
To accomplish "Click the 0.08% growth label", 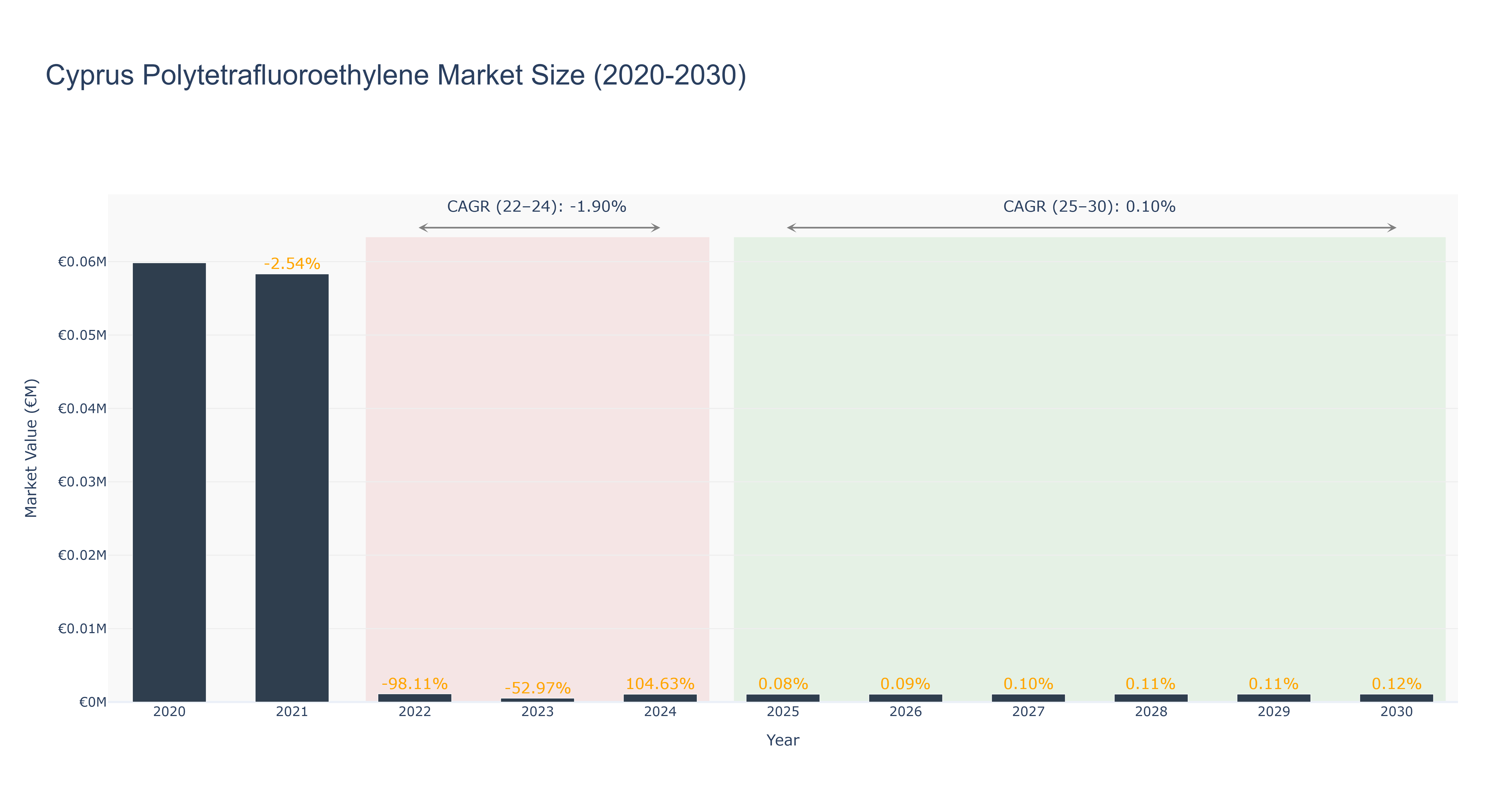I will pos(783,684).
